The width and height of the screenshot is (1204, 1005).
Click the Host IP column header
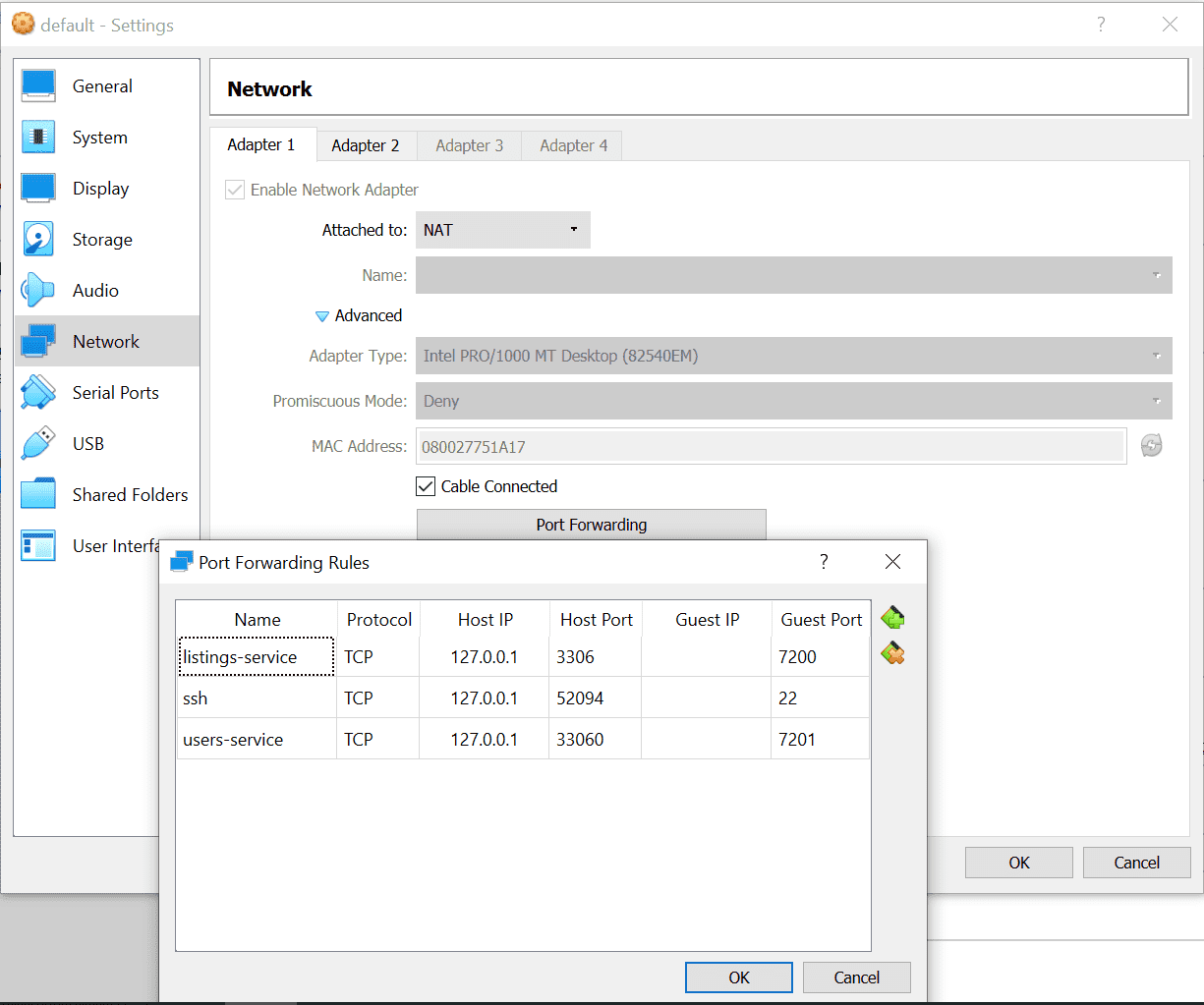pyautogui.click(x=485, y=620)
